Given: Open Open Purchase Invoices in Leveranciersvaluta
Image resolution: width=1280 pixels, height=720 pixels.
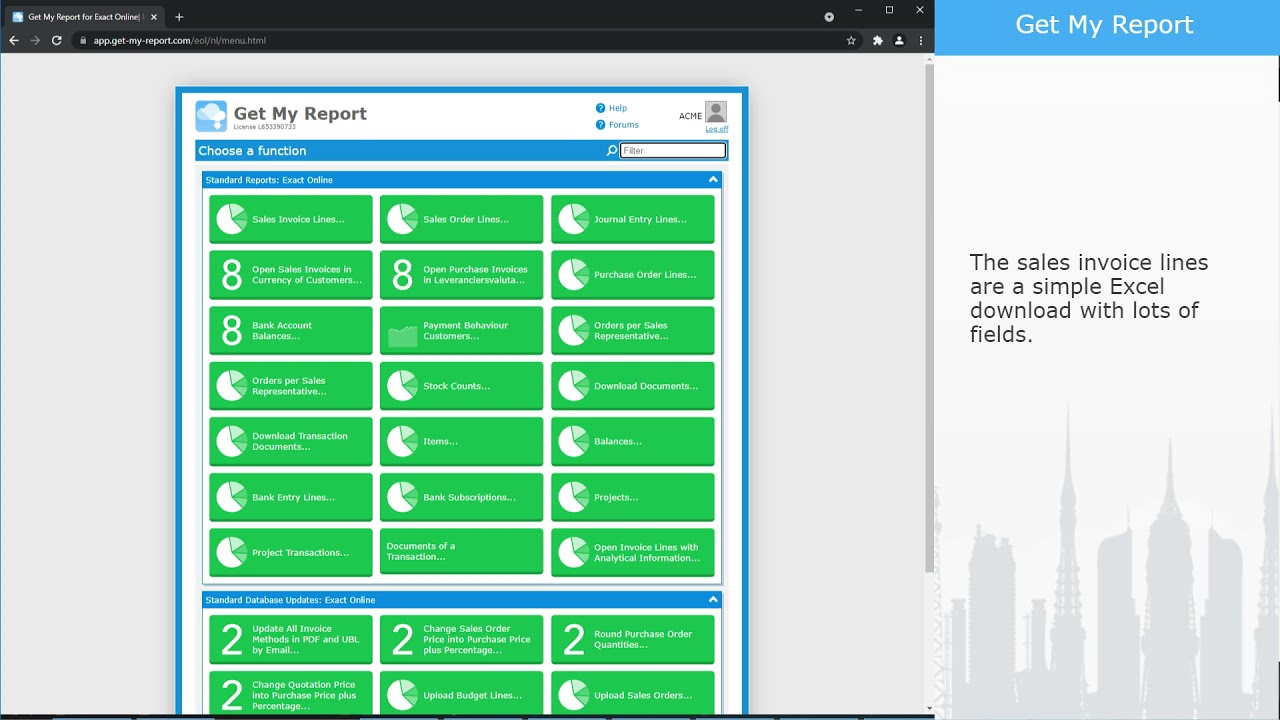Looking at the screenshot, I should 461,275.
